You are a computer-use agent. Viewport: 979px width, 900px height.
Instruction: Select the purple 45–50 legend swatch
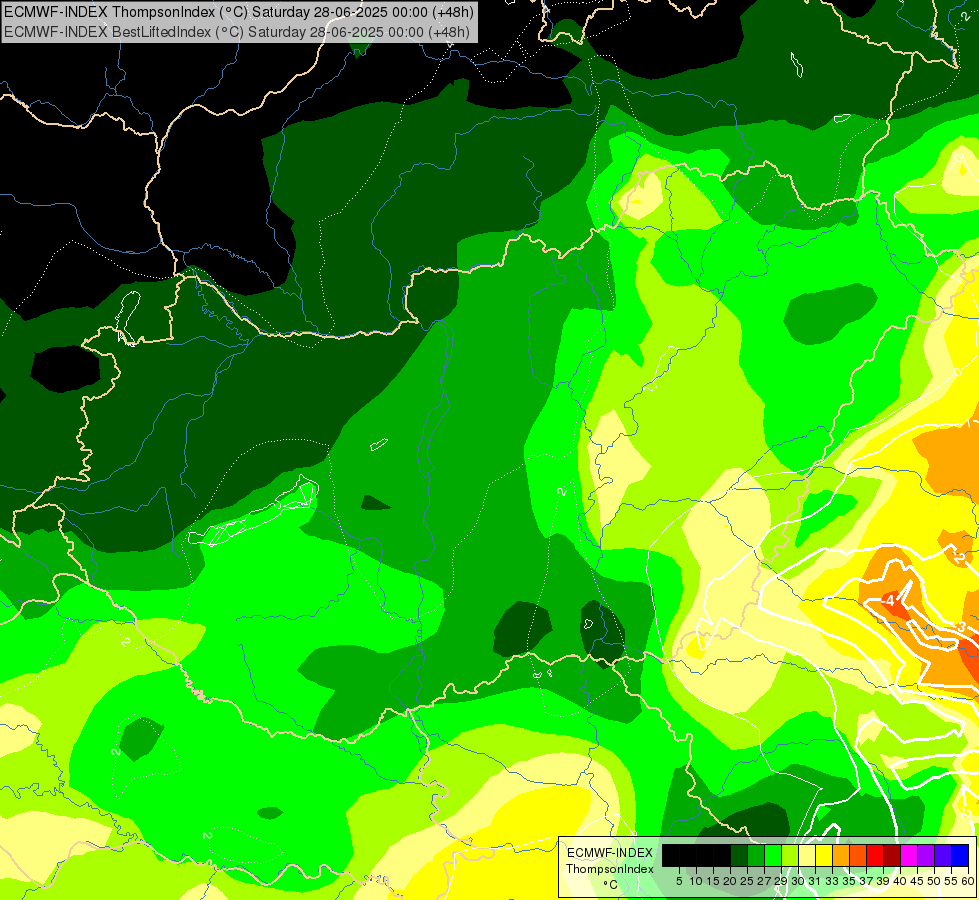click(926, 855)
